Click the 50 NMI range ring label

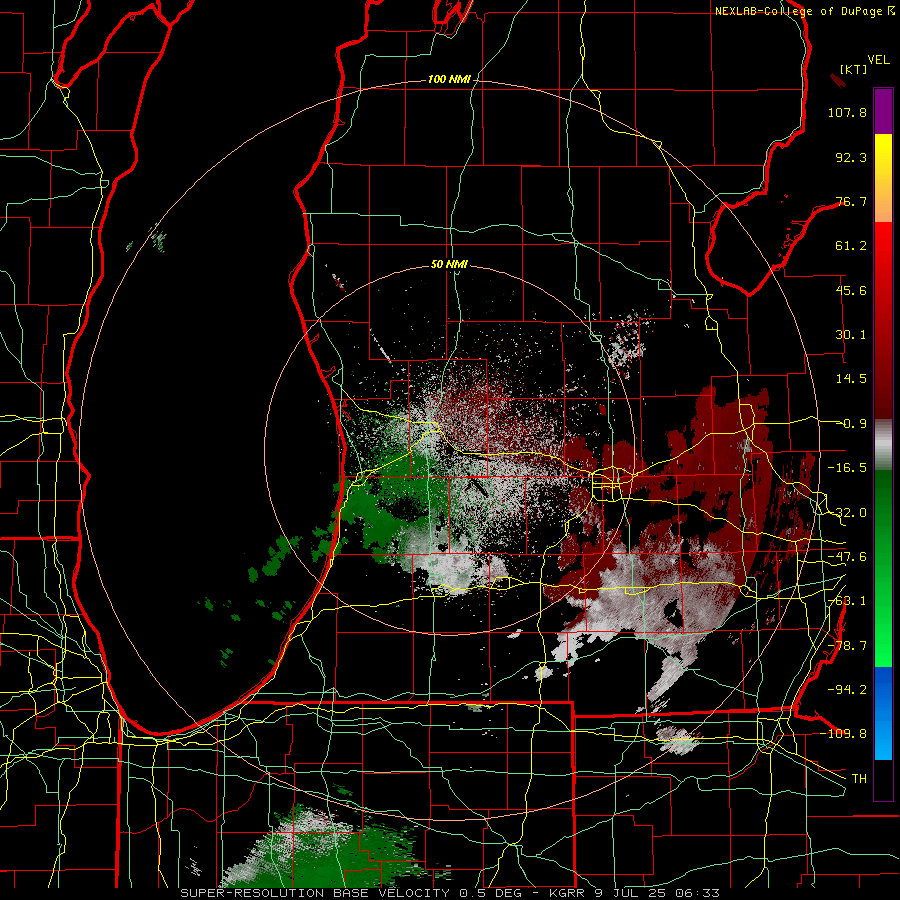449,264
